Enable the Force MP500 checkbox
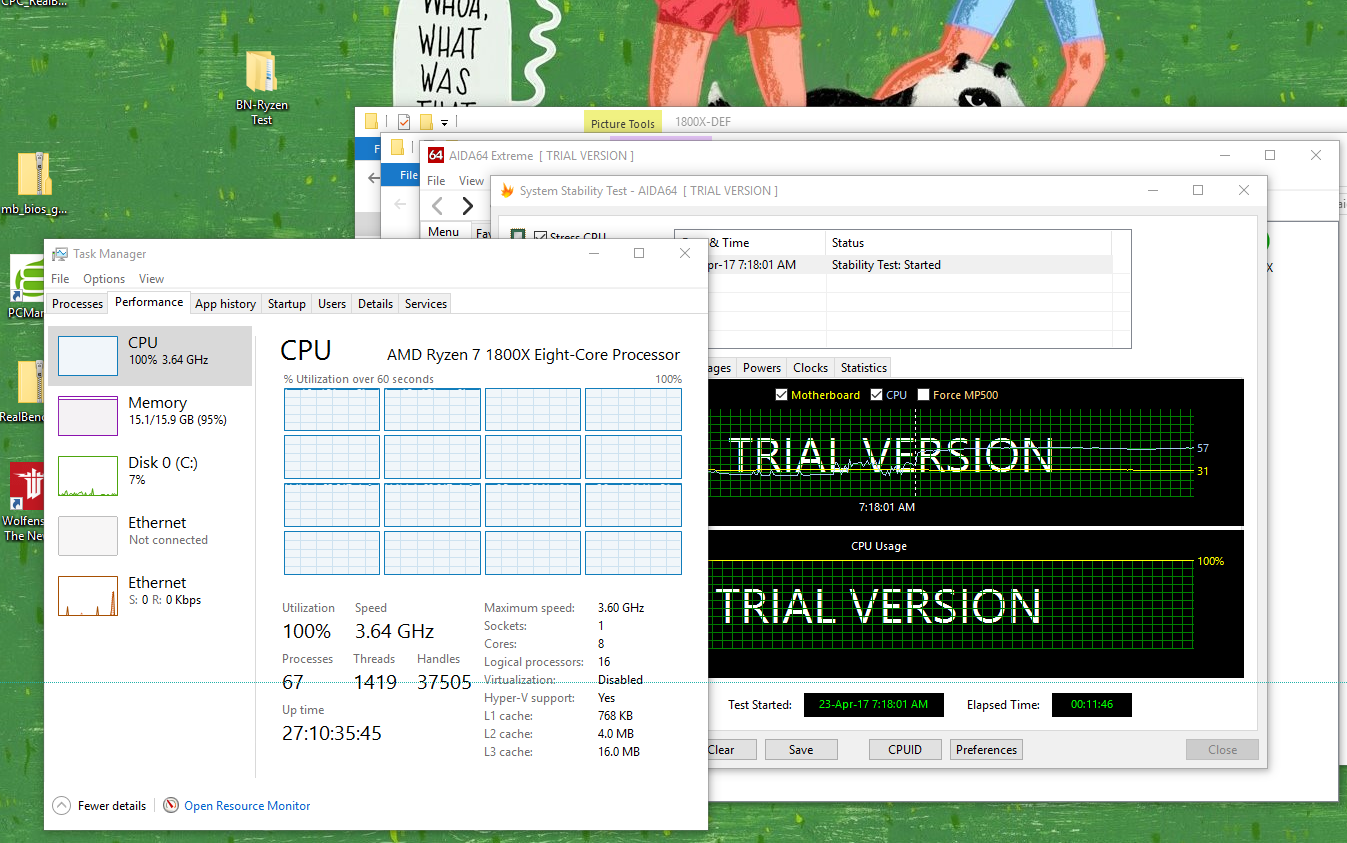The width and height of the screenshot is (1347, 843). point(923,395)
